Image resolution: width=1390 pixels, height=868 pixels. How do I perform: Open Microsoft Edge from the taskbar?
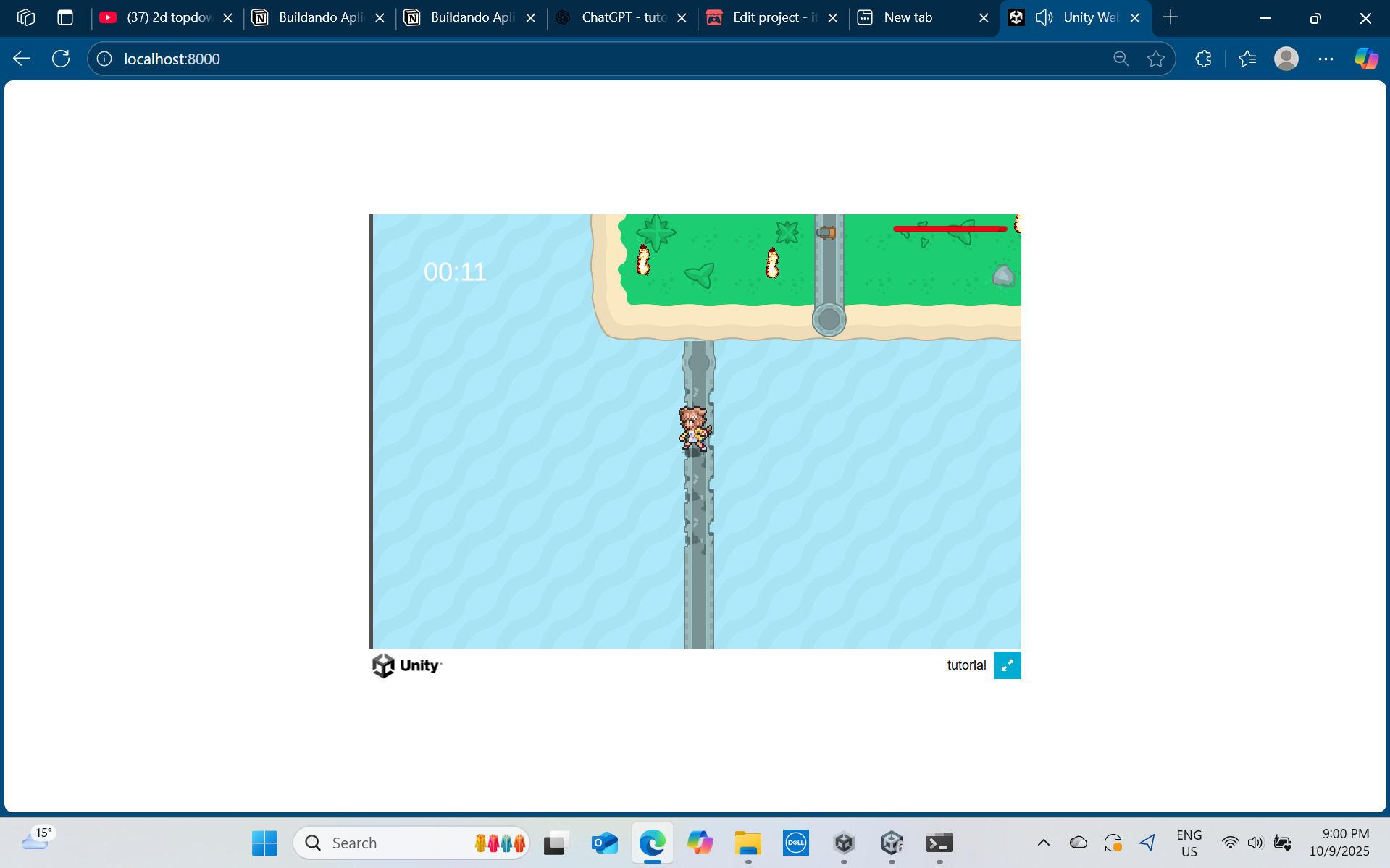tap(652, 843)
